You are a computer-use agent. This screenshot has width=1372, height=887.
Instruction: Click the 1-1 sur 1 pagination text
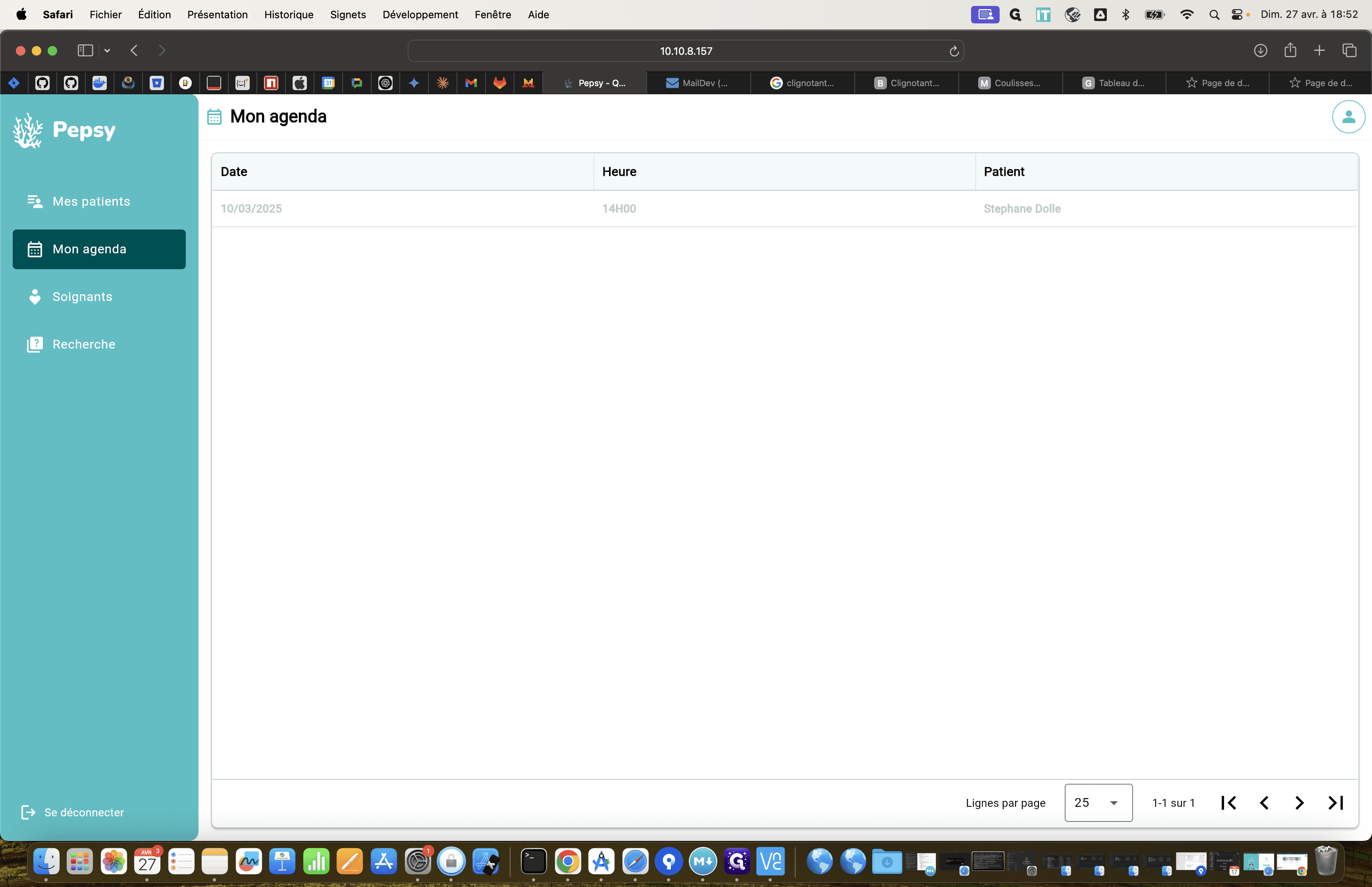(x=1174, y=803)
